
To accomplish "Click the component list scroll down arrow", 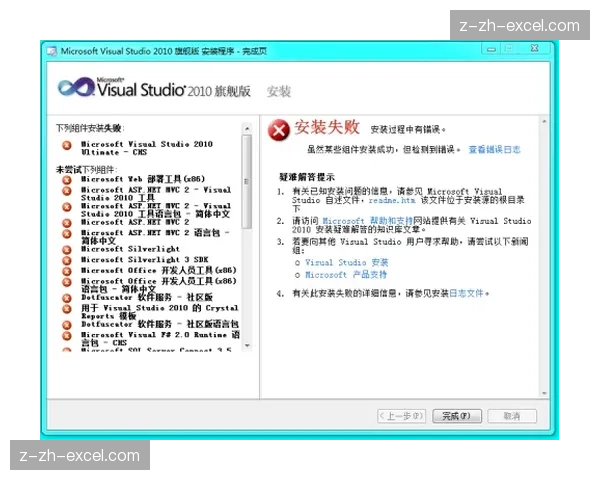I will (247, 346).
